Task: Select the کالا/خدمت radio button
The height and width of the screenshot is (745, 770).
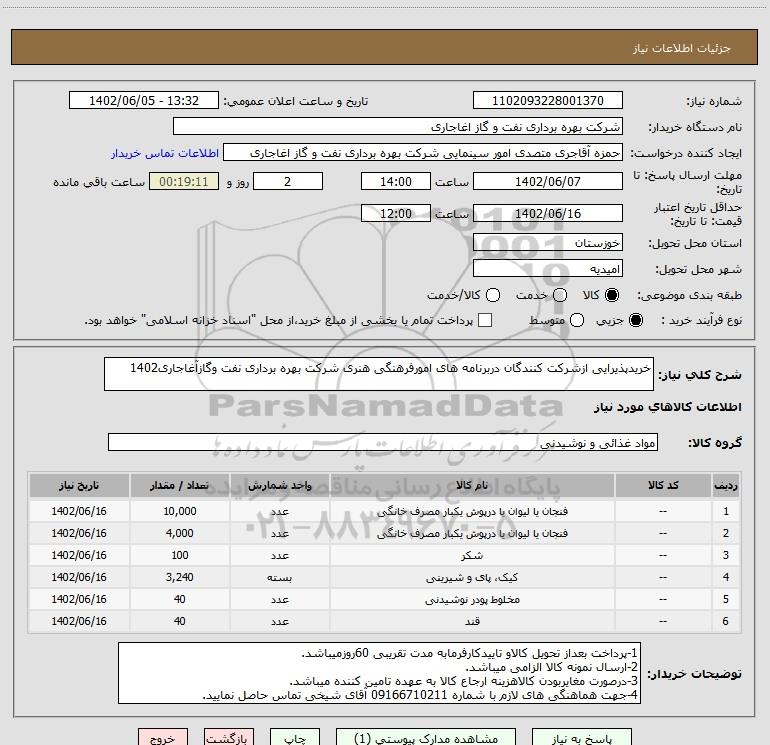Action: pos(493,295)
